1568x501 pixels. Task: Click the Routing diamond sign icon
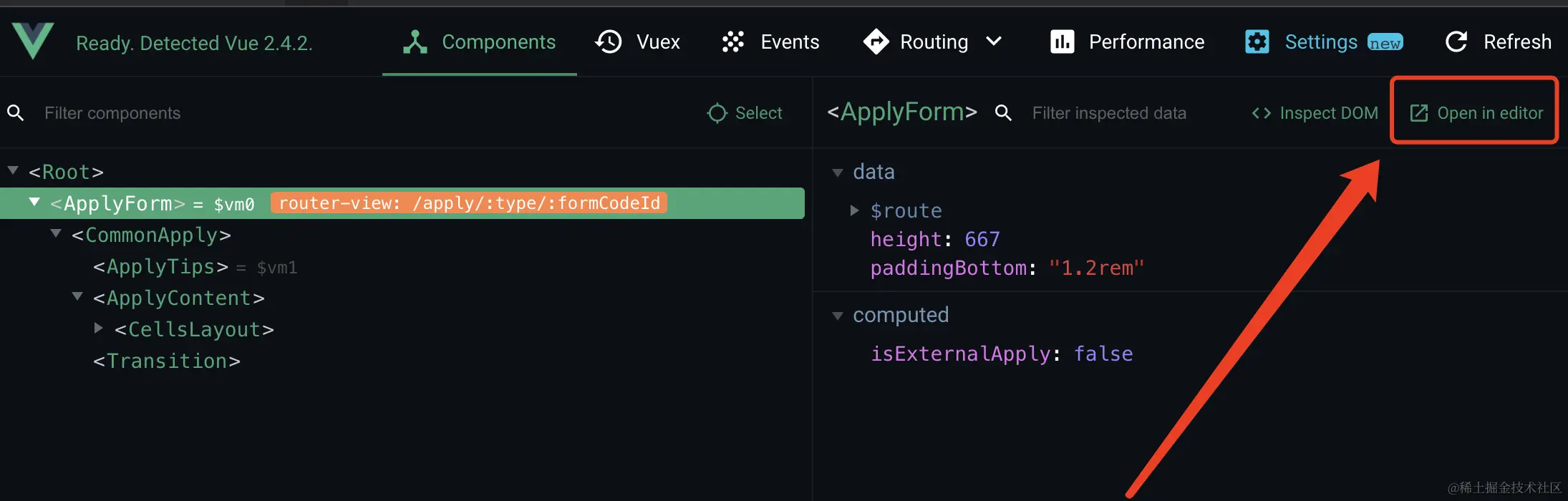876,42
